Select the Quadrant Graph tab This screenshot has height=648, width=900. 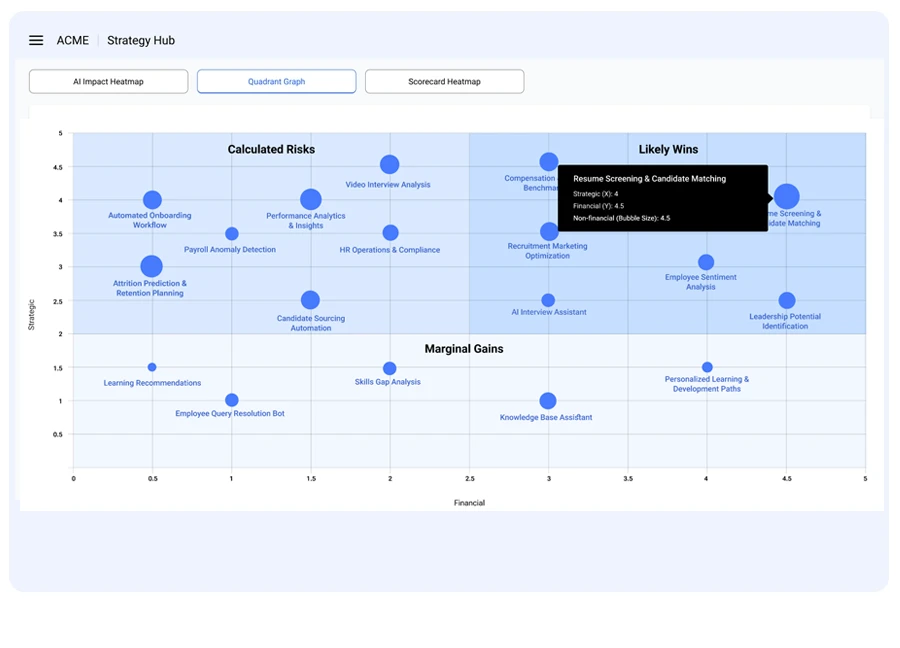coord(276,82)
